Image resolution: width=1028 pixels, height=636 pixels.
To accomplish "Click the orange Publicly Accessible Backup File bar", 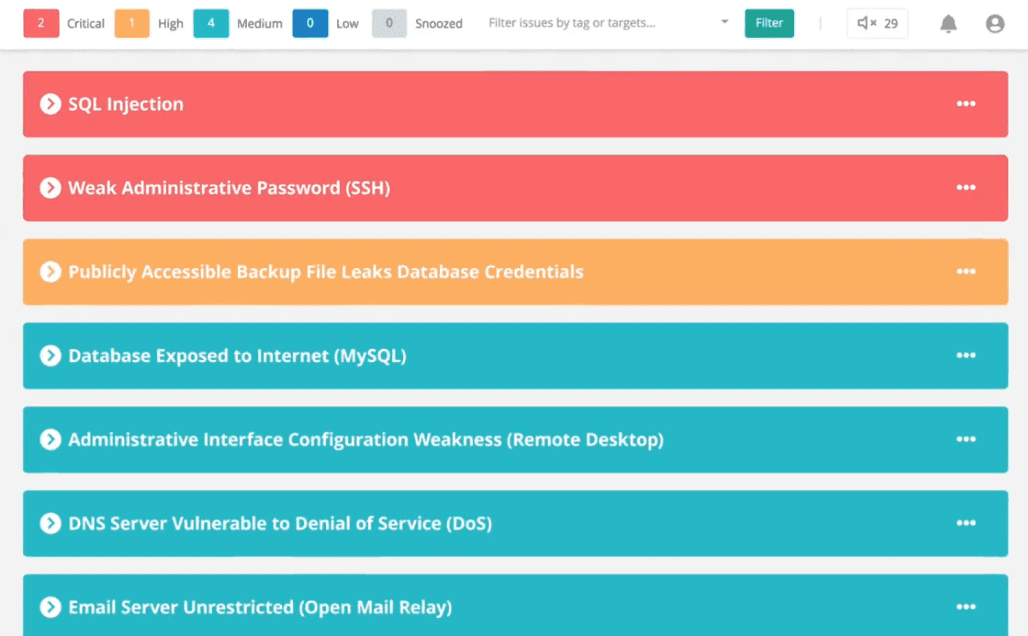I will click(x=700, y=272).
